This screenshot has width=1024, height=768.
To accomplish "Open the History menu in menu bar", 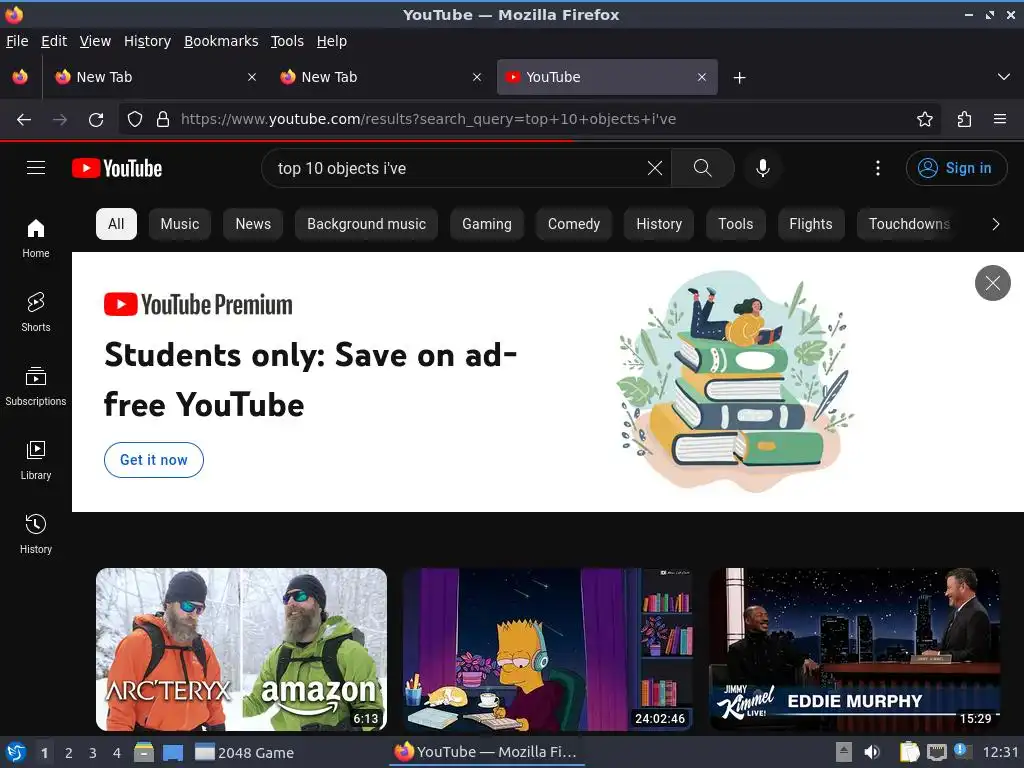I will pyautogui.click(x=147, y=41).
